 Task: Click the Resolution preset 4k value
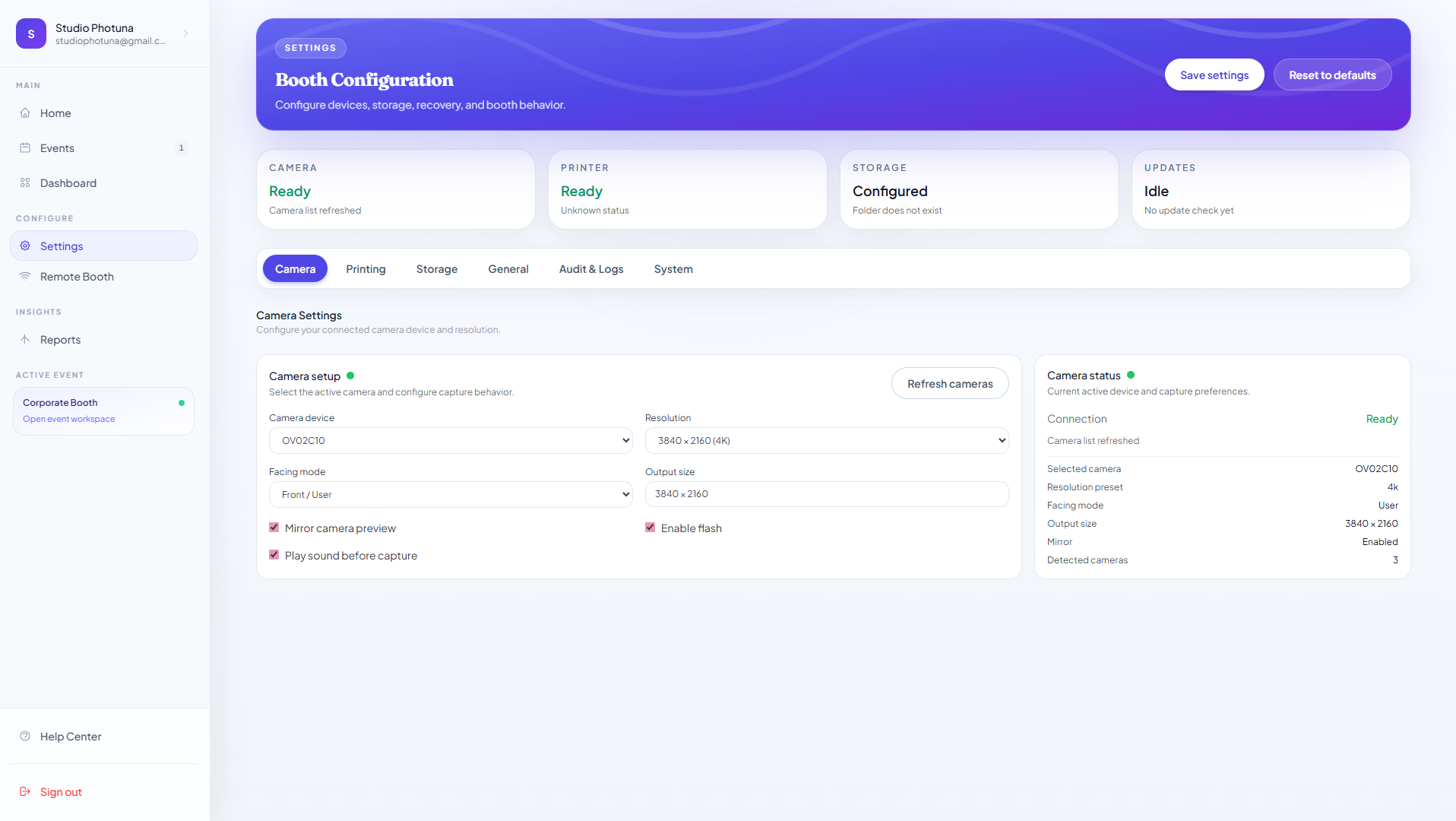[1393, 487]
